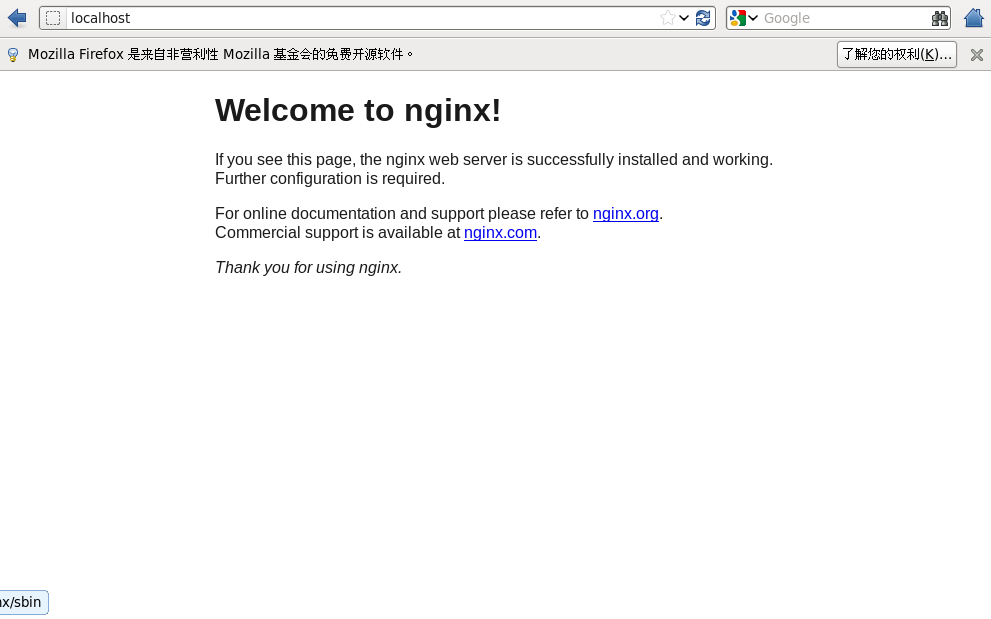The width and height of the screenshot is (991, 619).
Task: Open the nginx.com link
Action: [500, 233]
